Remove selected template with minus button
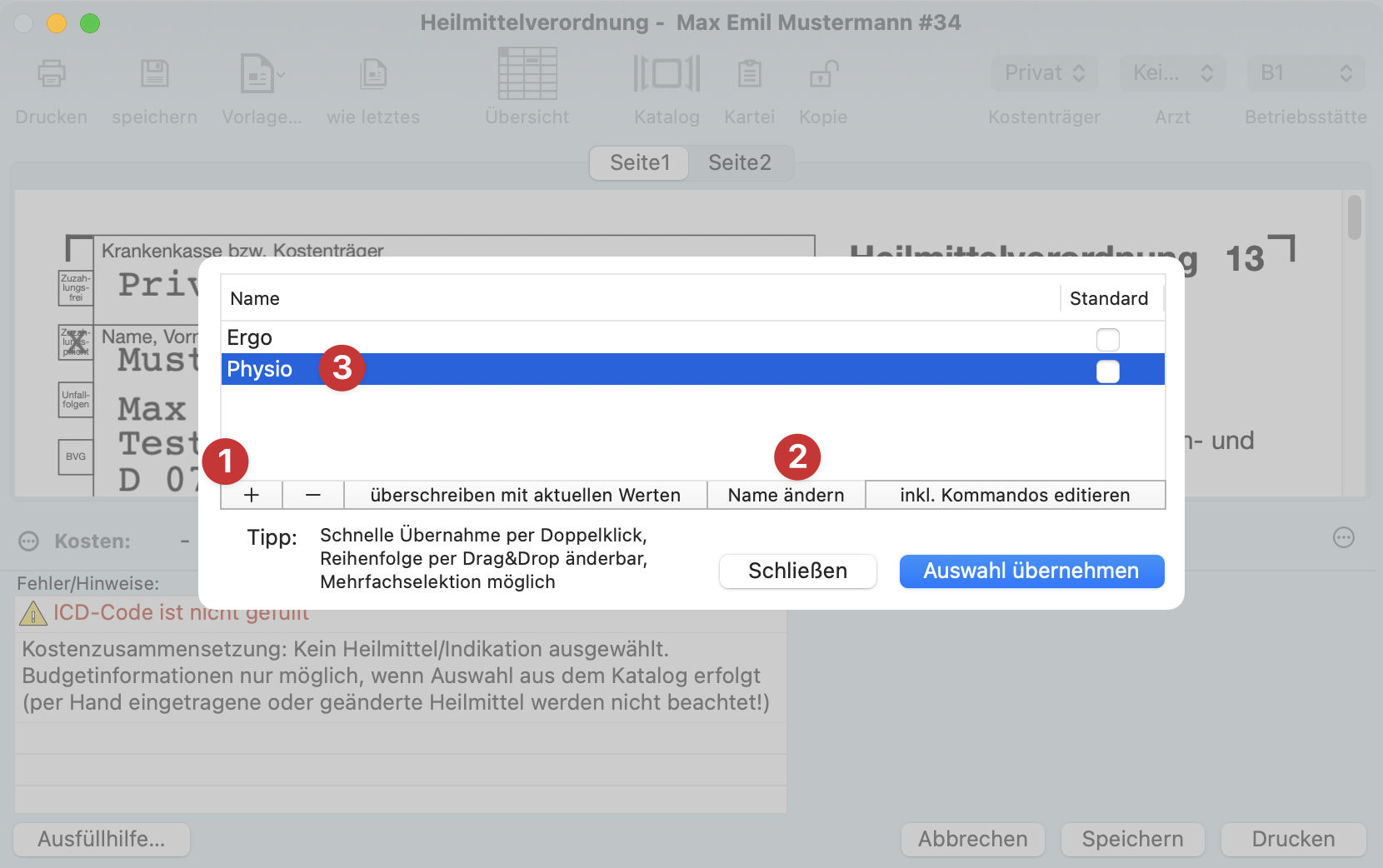 pos(313,495)
